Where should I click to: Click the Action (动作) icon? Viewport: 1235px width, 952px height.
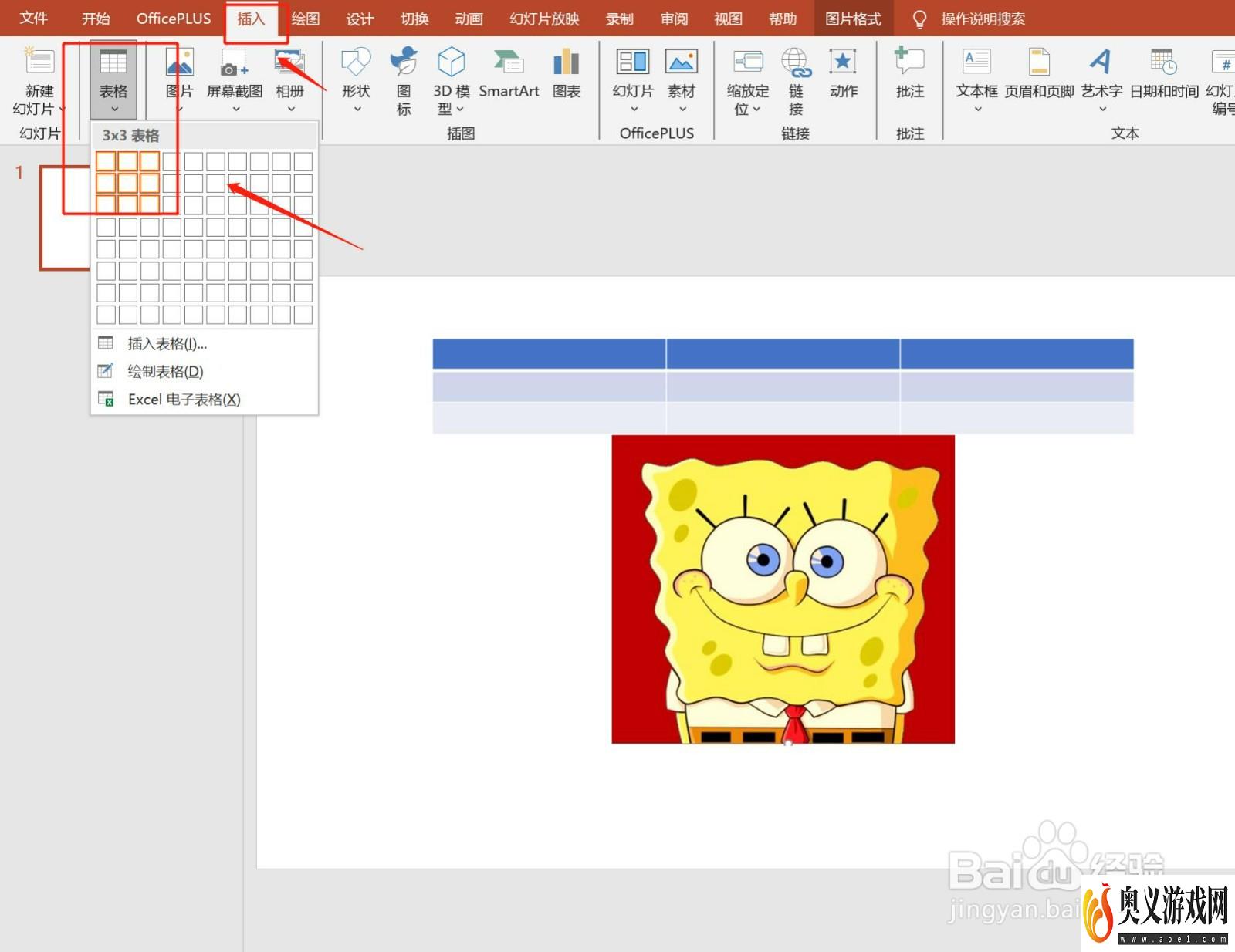click(843, 62)
